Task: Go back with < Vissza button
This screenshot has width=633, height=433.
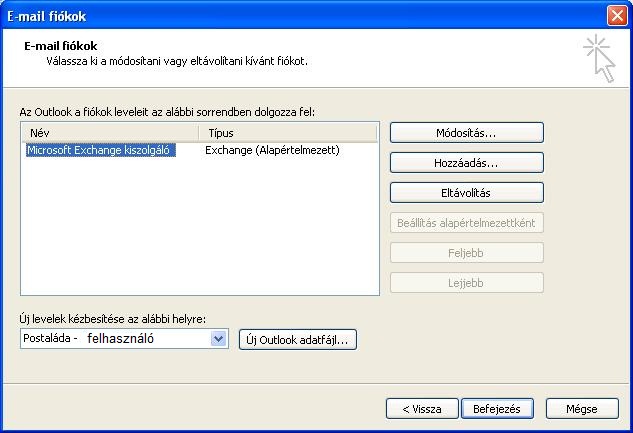Action: [x=422, y=409]
